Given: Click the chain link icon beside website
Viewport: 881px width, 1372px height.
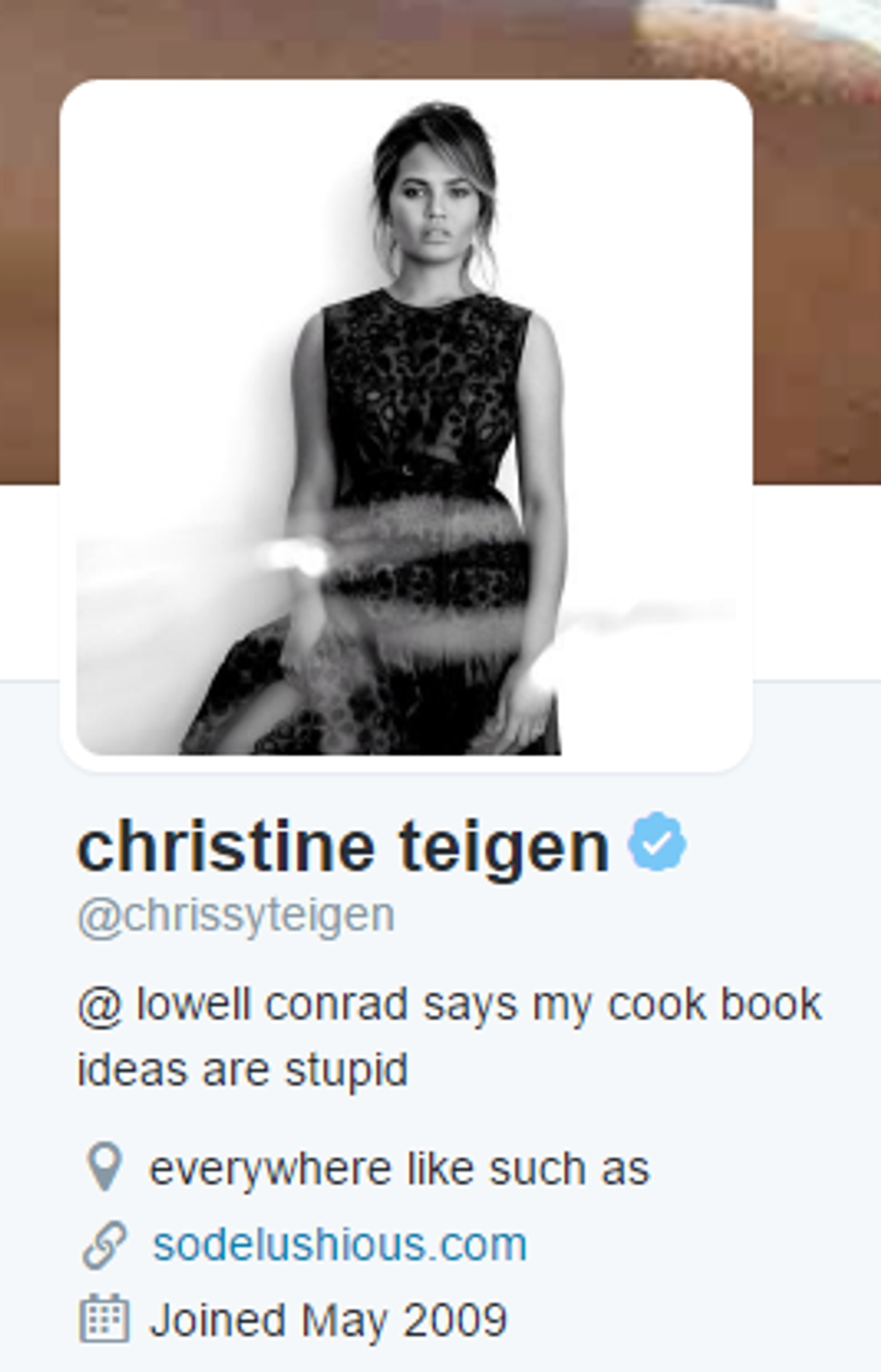Looking at the screenshot, I should click(104, 1244).
